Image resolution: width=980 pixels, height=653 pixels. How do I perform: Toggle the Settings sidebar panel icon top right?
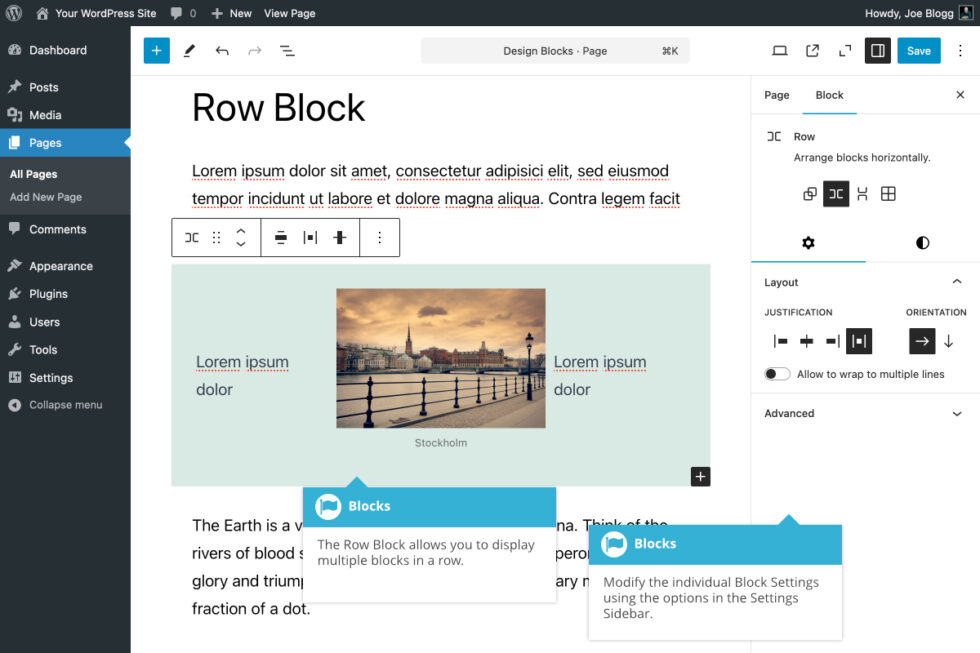pos(877,50)
